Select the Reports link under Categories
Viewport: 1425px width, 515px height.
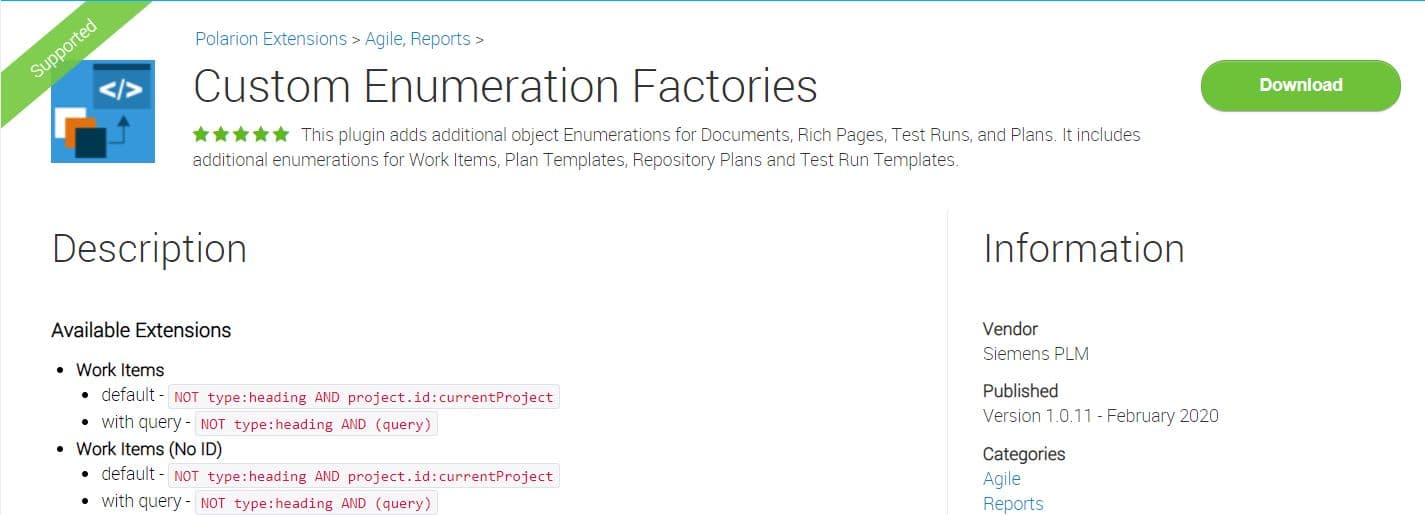tap(1013, 504)
